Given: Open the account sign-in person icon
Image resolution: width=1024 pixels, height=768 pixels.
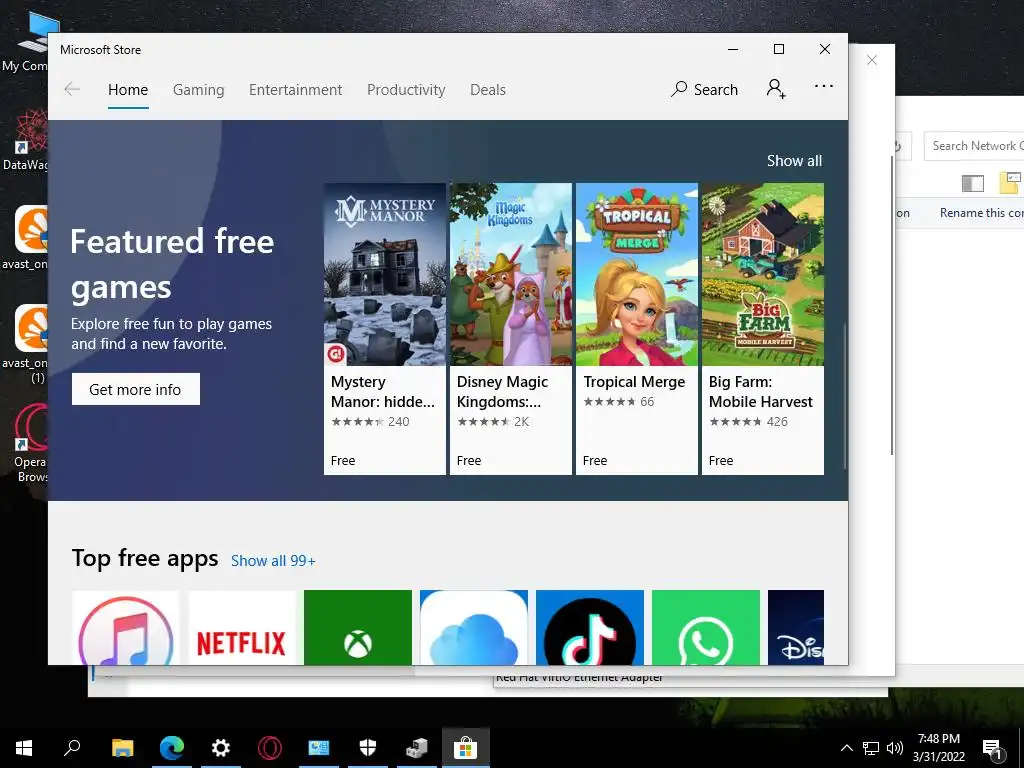Looking at the screenshot, I should [x=776, y=88].
